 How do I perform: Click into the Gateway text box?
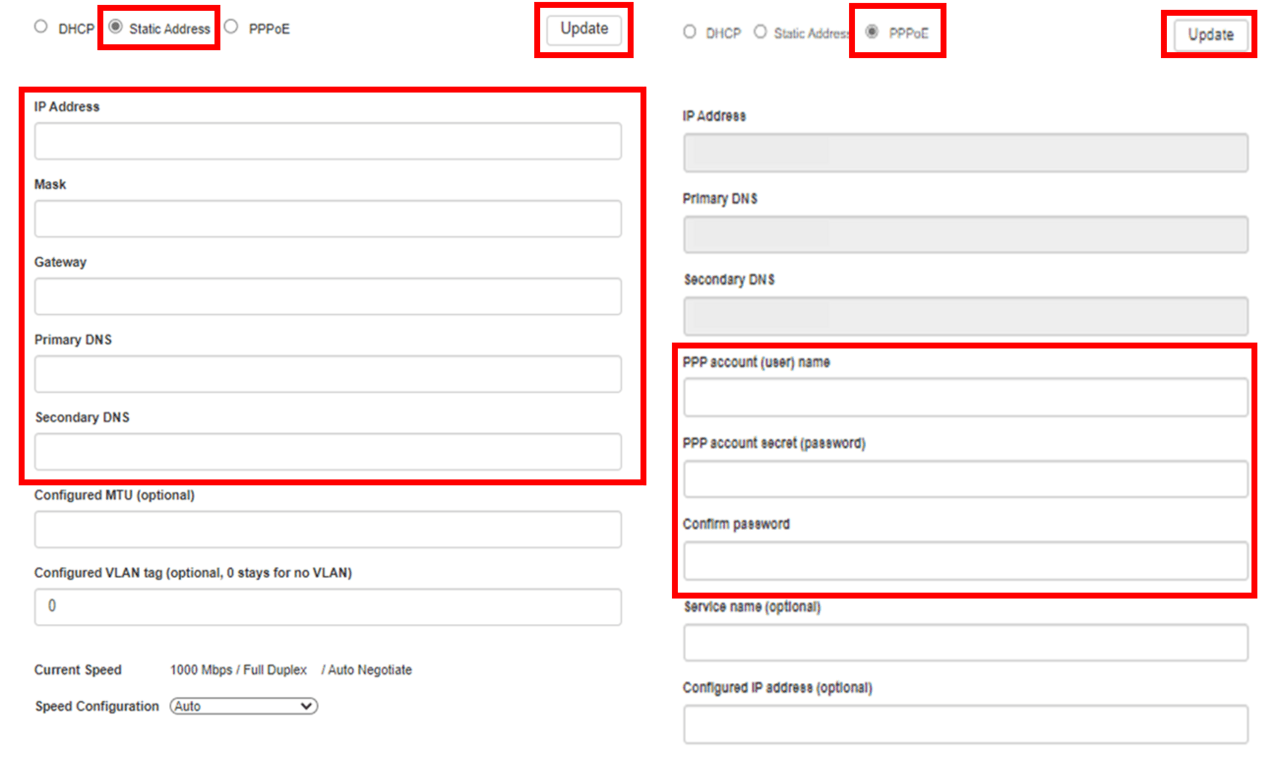pos(328,297)
